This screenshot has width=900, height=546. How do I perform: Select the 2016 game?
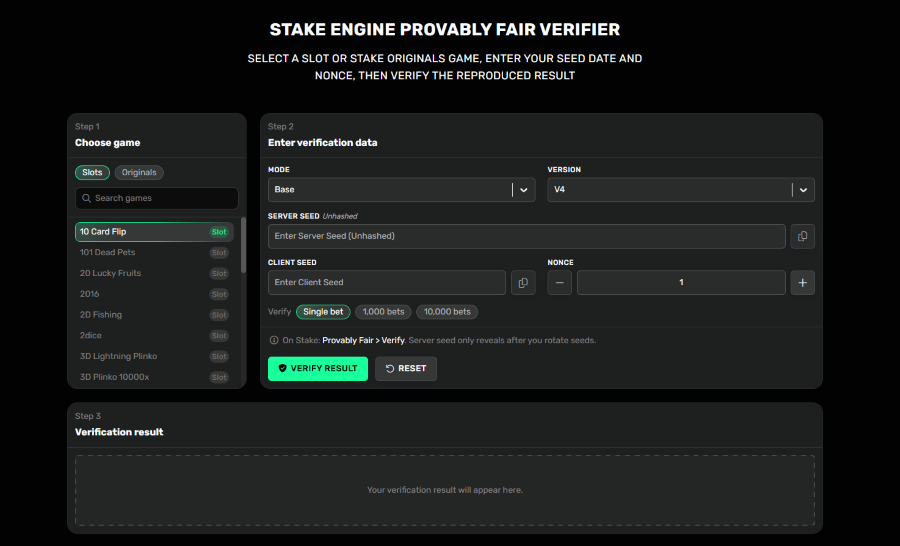pos(154,294)
